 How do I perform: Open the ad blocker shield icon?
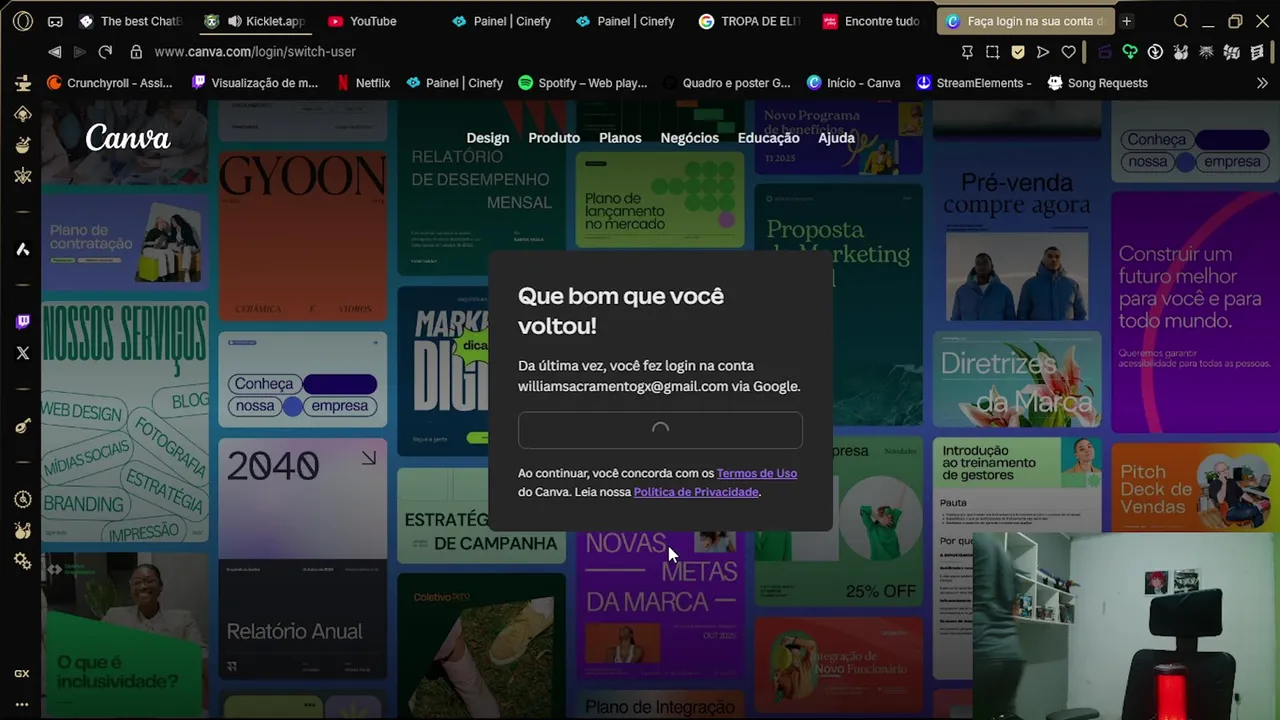coord(1018,52)
